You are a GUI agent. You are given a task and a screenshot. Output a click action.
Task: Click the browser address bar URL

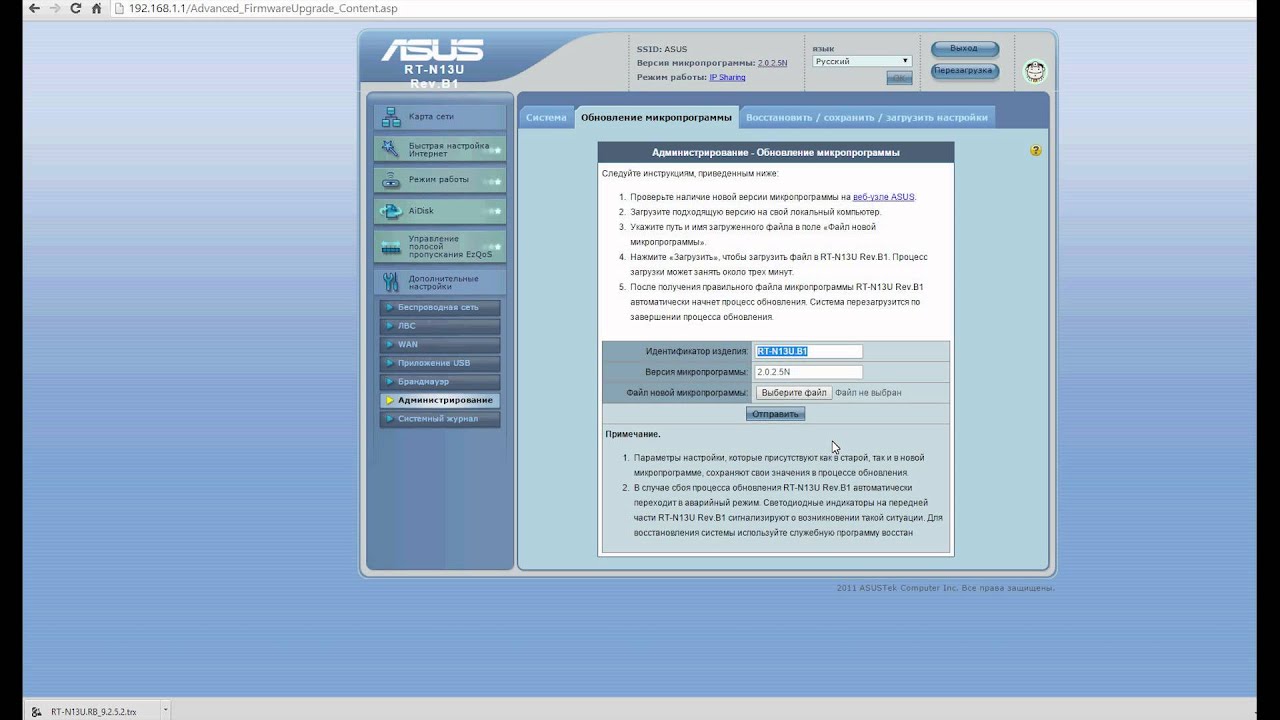264,8
